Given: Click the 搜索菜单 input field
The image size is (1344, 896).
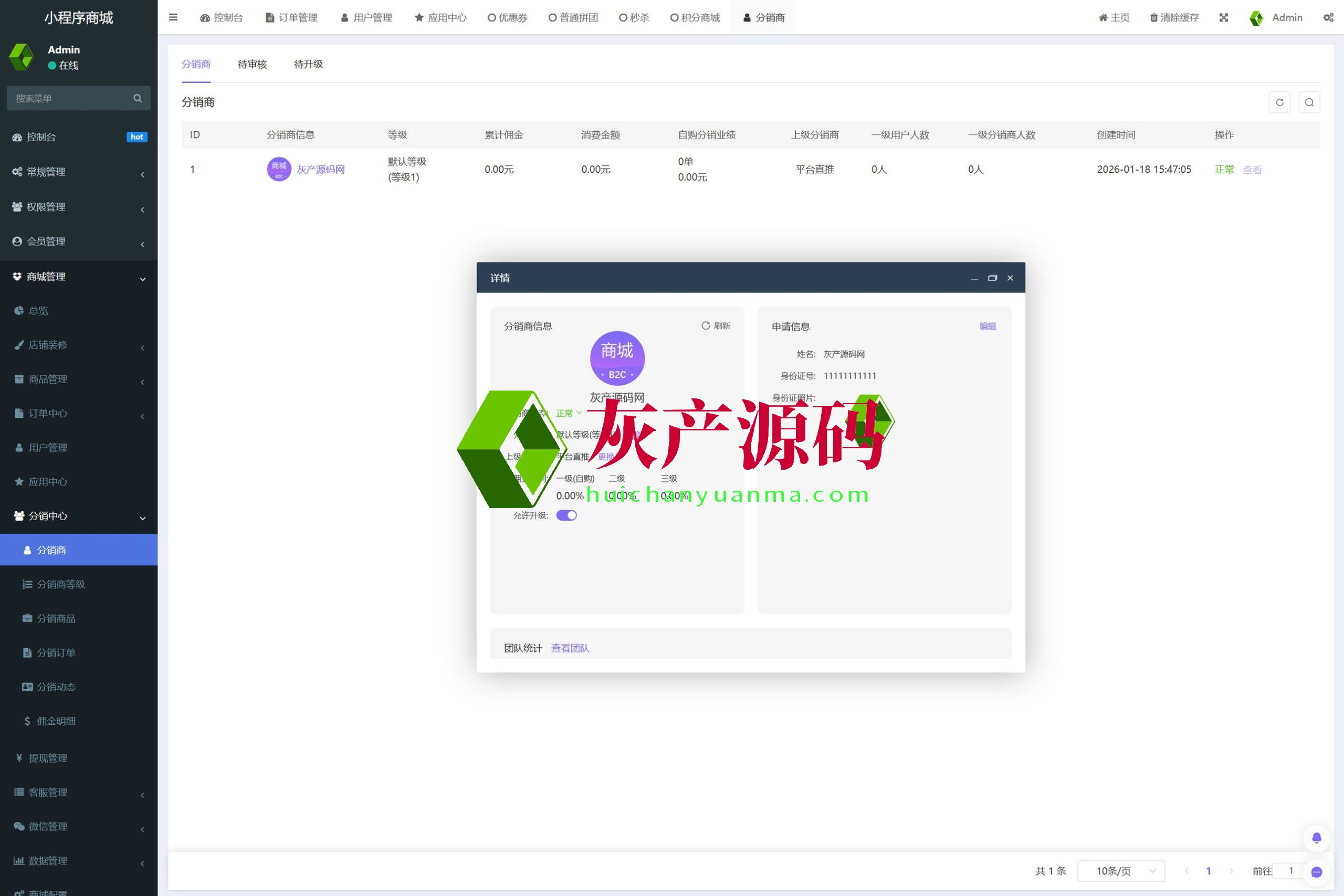Looking at the screenshot, I should pyautogui.click(x=69, y=98).
